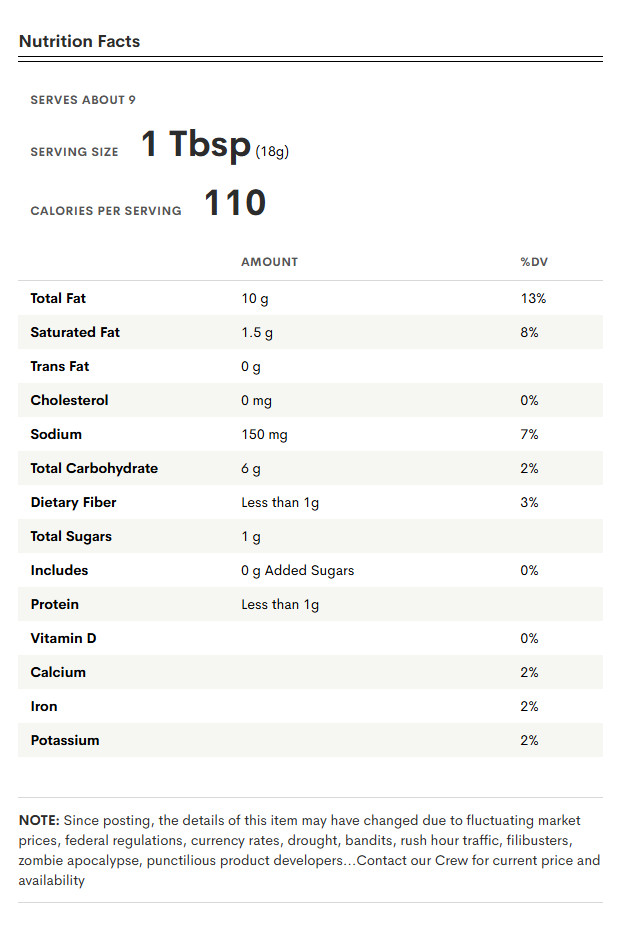Click the Saturated Fat row label
Screen dimensions: 643x933
(75, 332)
